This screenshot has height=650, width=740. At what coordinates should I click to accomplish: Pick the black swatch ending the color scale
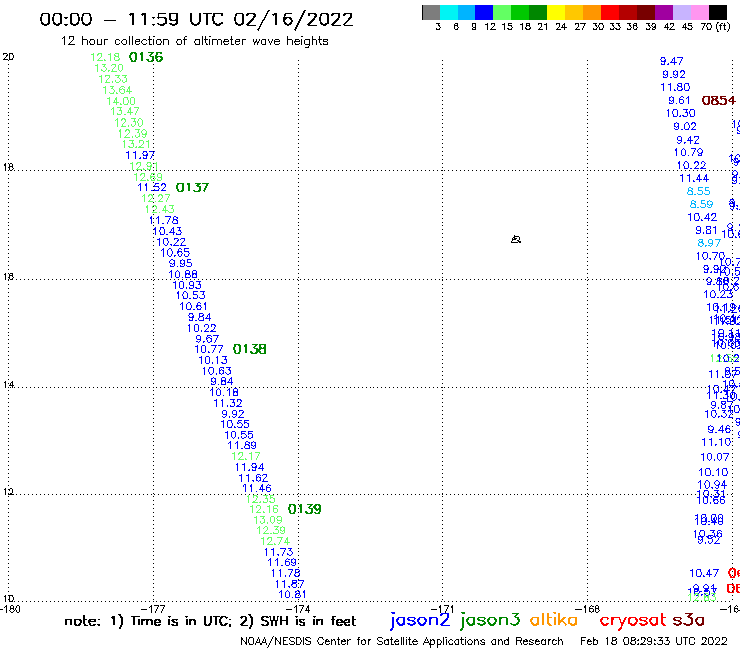[x=717, y=12]
